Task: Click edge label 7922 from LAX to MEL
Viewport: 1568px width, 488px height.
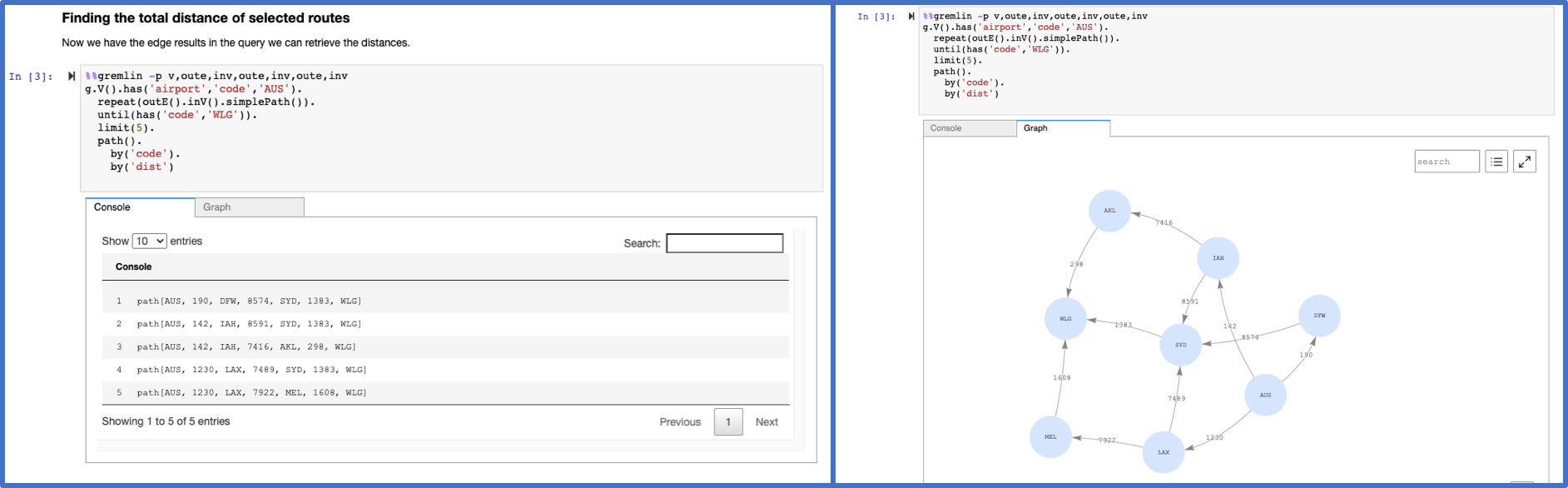Action: pyautogui.click(x=1107, y=440)
